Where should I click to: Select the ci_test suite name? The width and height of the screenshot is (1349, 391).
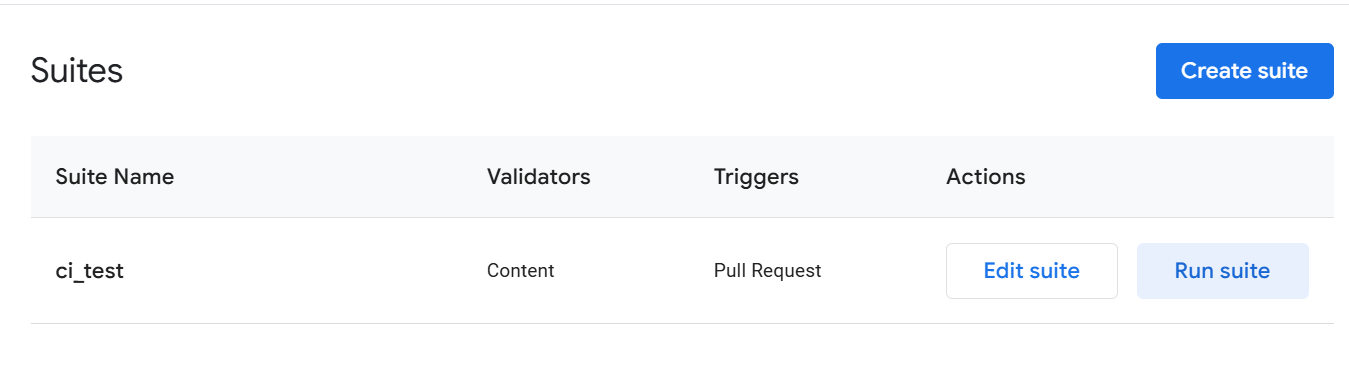coord(90,271)
